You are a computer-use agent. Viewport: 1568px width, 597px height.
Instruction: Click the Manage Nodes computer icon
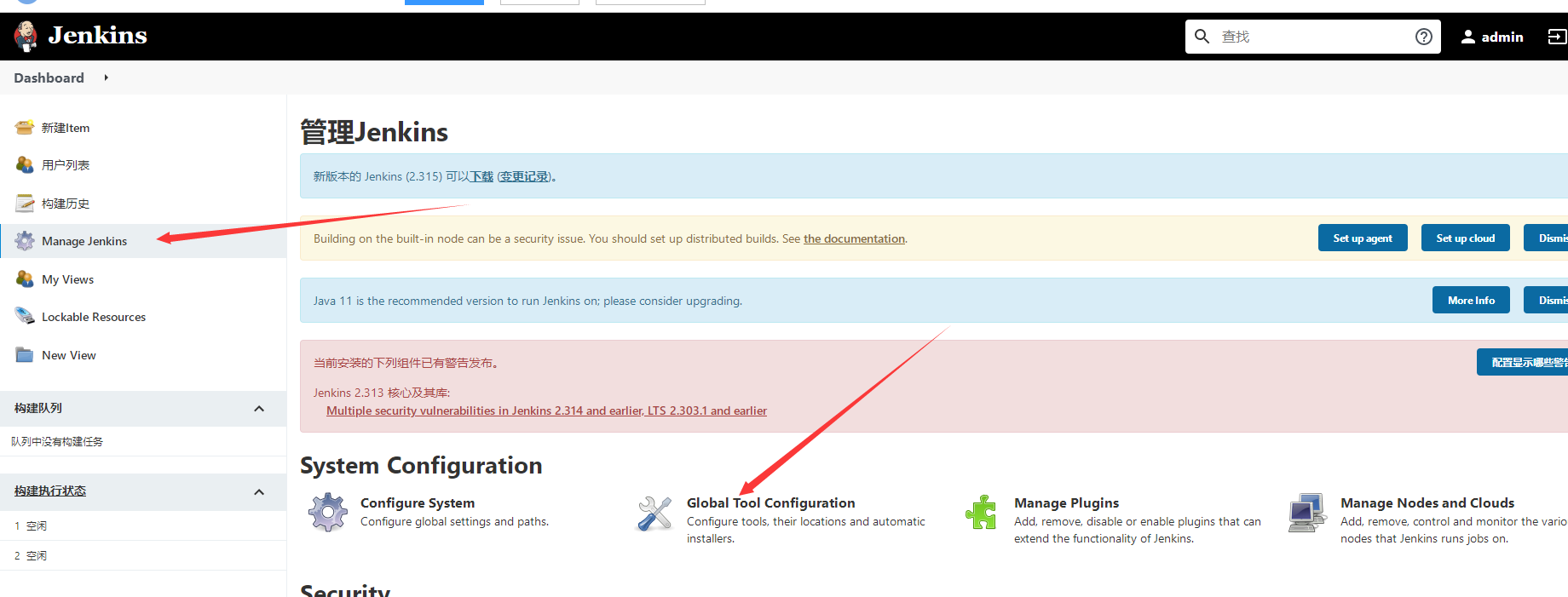[1307, 513]
